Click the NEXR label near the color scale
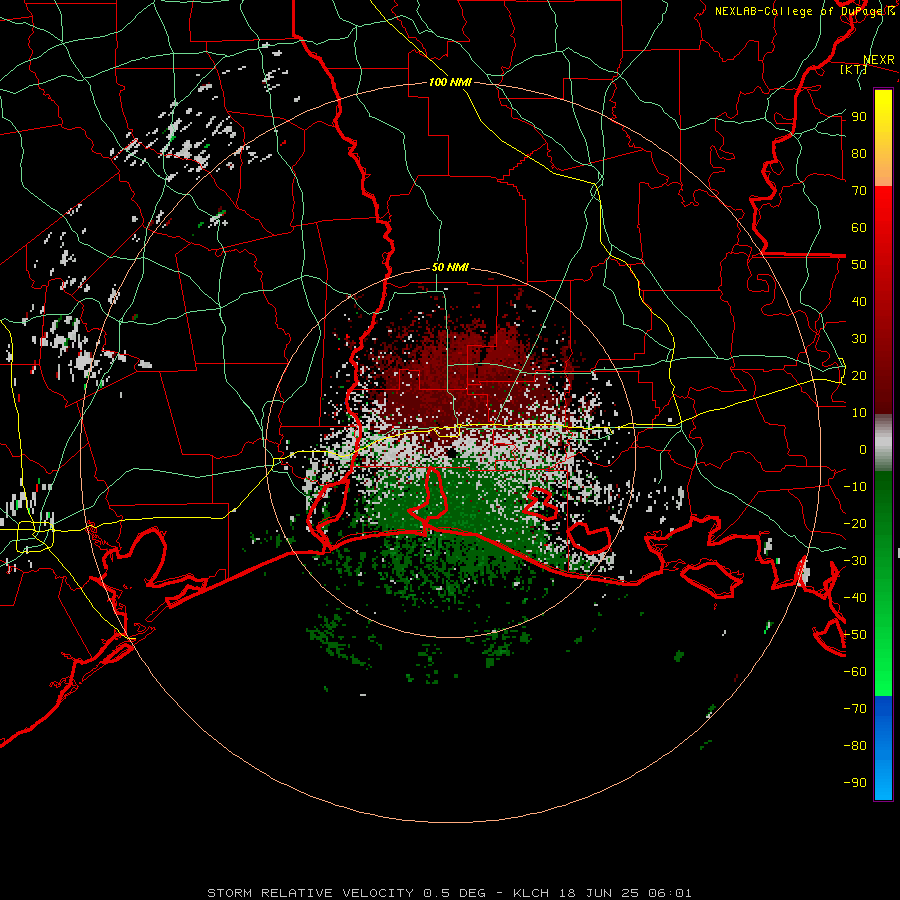Screen dimensions: 900x900 pyautogui.click(x=879, y=60)
